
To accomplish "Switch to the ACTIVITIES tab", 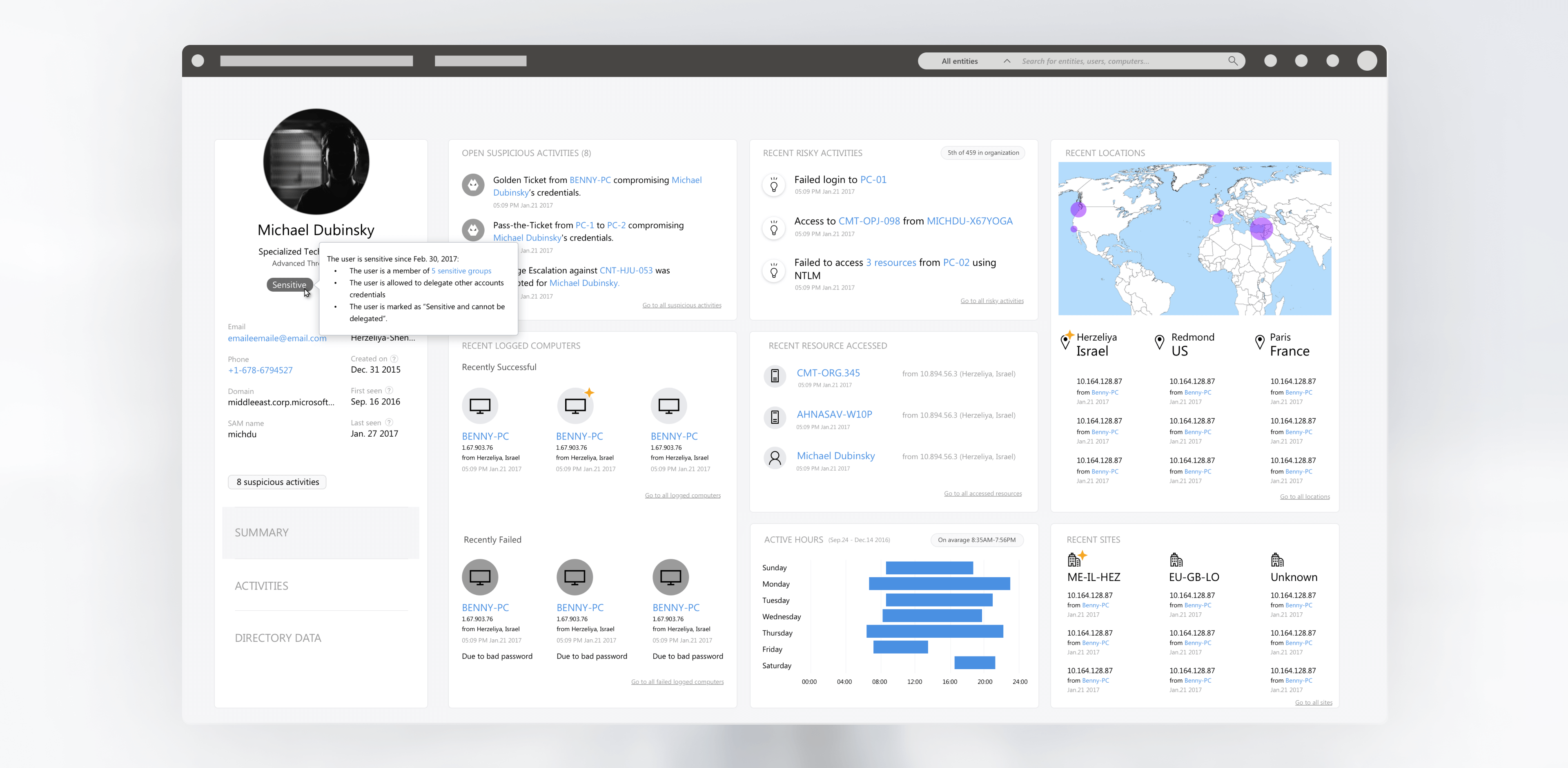I will (x=261, y=585).
